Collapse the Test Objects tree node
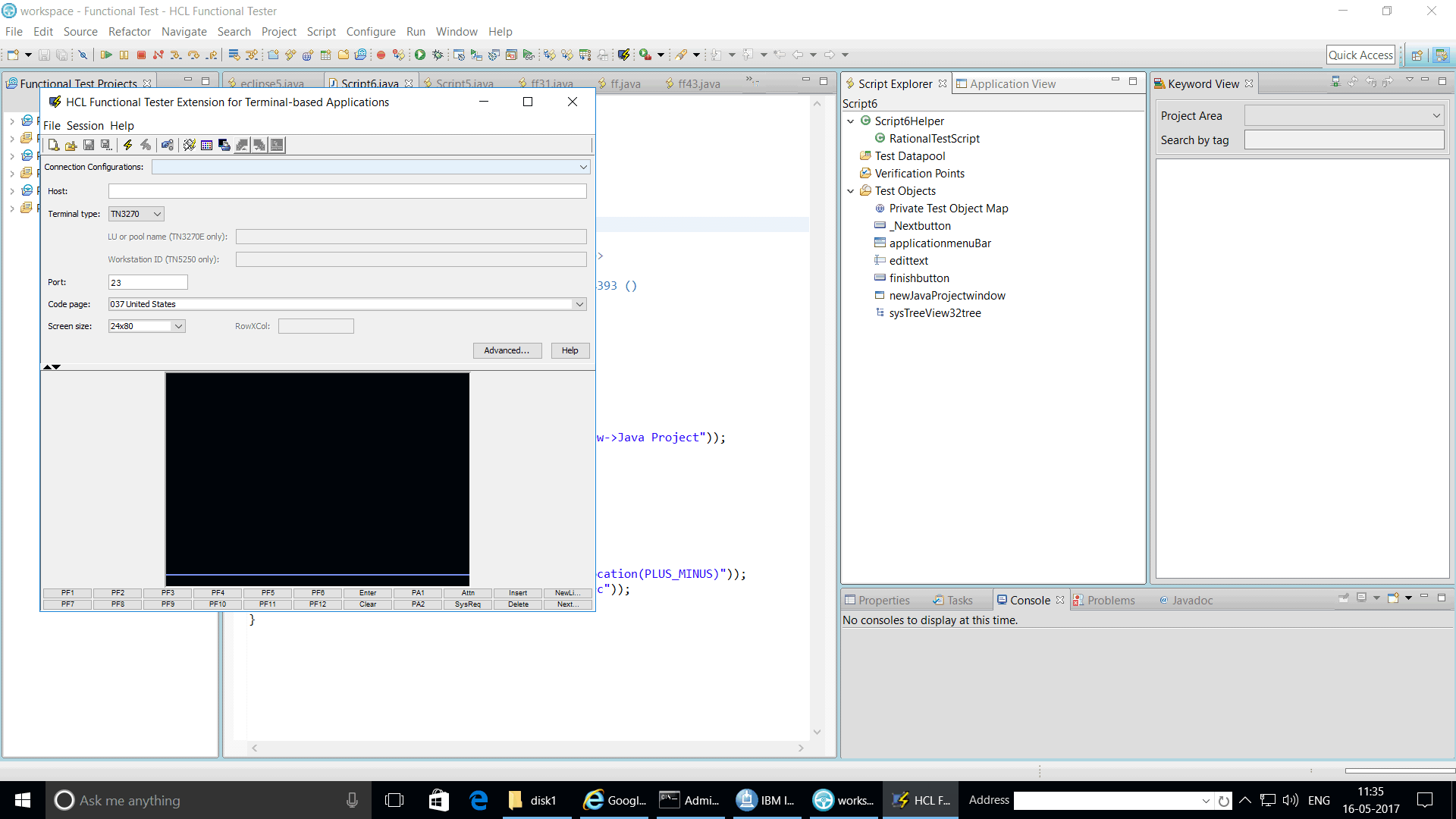 click(850, 191)
